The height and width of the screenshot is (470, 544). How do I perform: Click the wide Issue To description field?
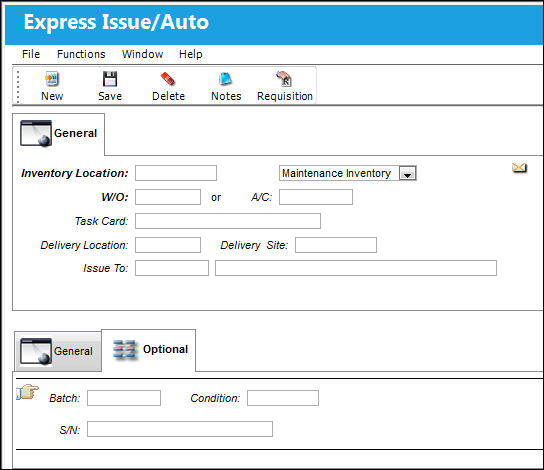click(x=356, y=268)
